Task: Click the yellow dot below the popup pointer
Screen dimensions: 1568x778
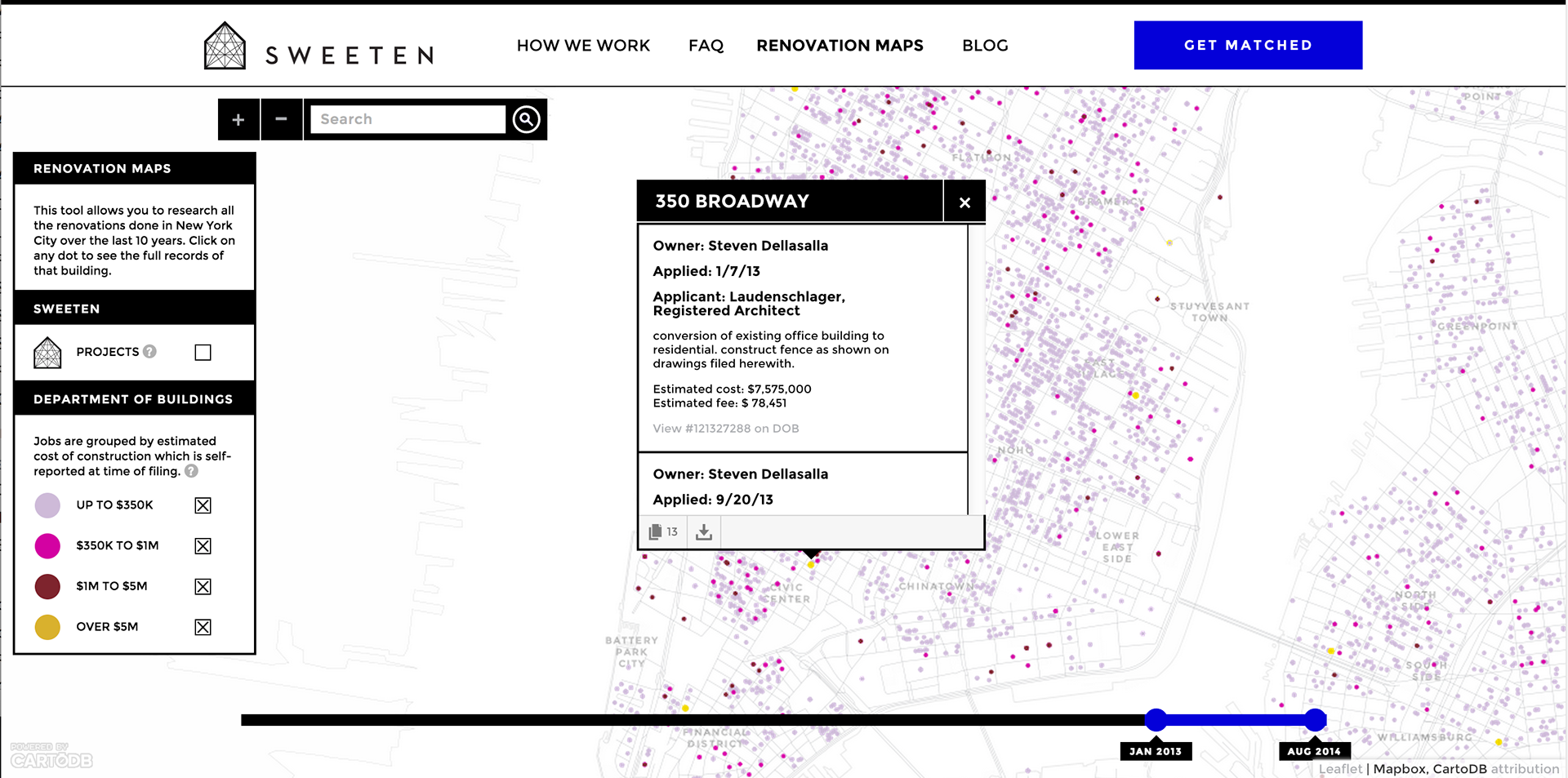Action: [x=811, y=565]
